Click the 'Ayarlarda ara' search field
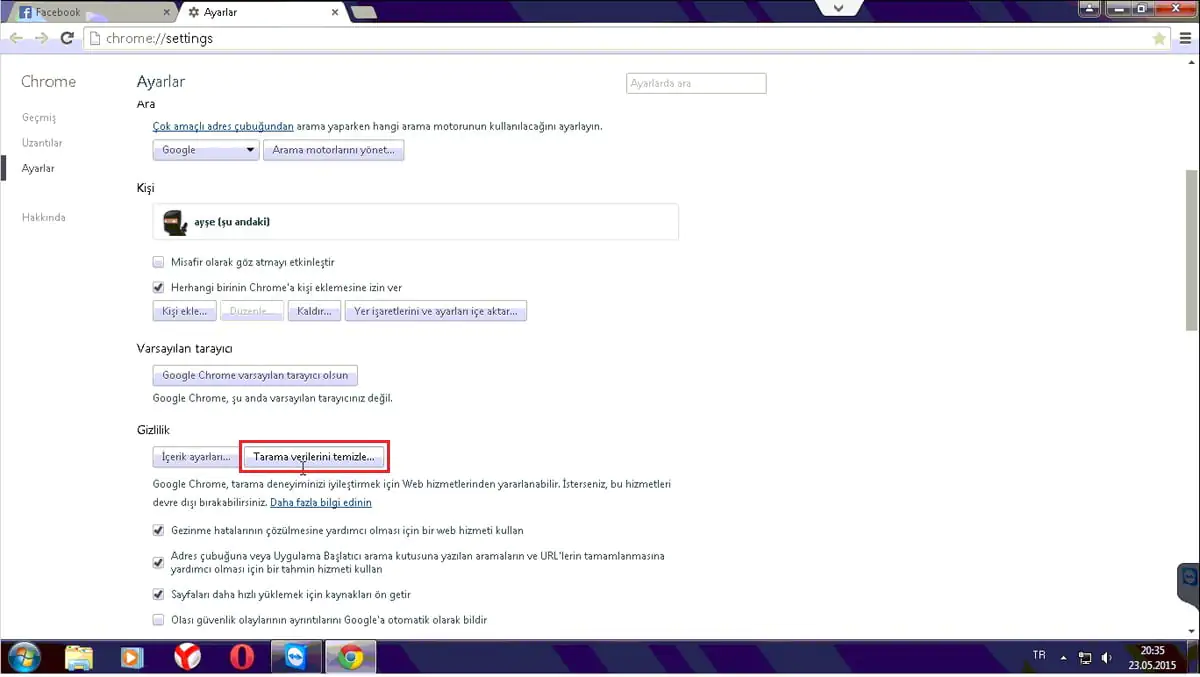The height and width of the screenshot is (677, 1200). (x=695, y=83)
